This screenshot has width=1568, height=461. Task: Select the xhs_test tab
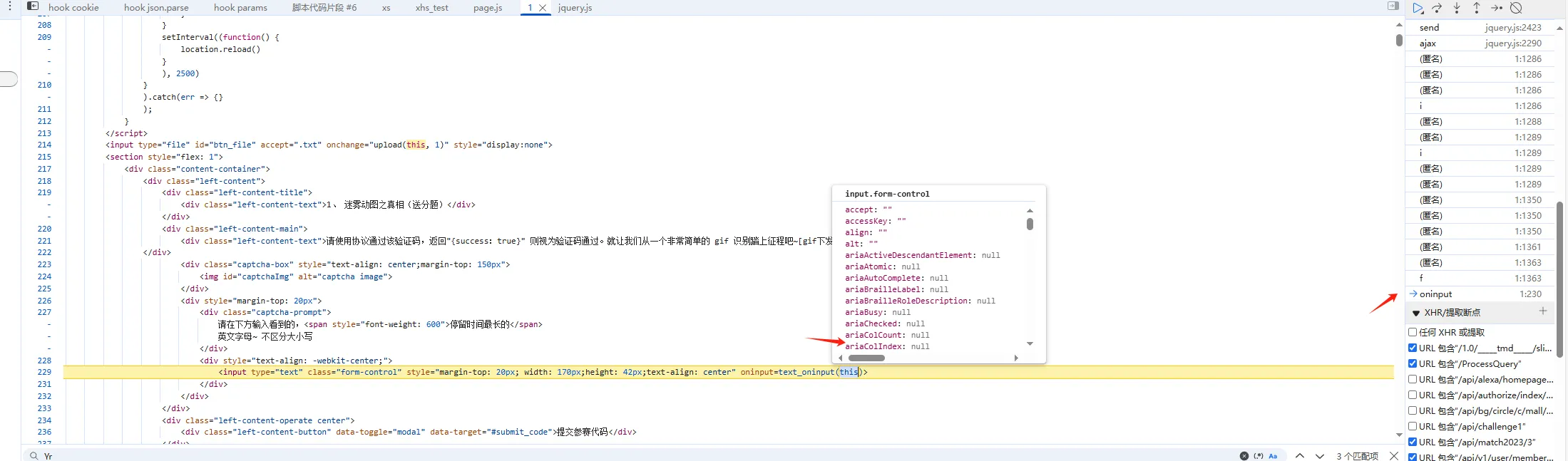pyautogui.click(x=432, y=8)
